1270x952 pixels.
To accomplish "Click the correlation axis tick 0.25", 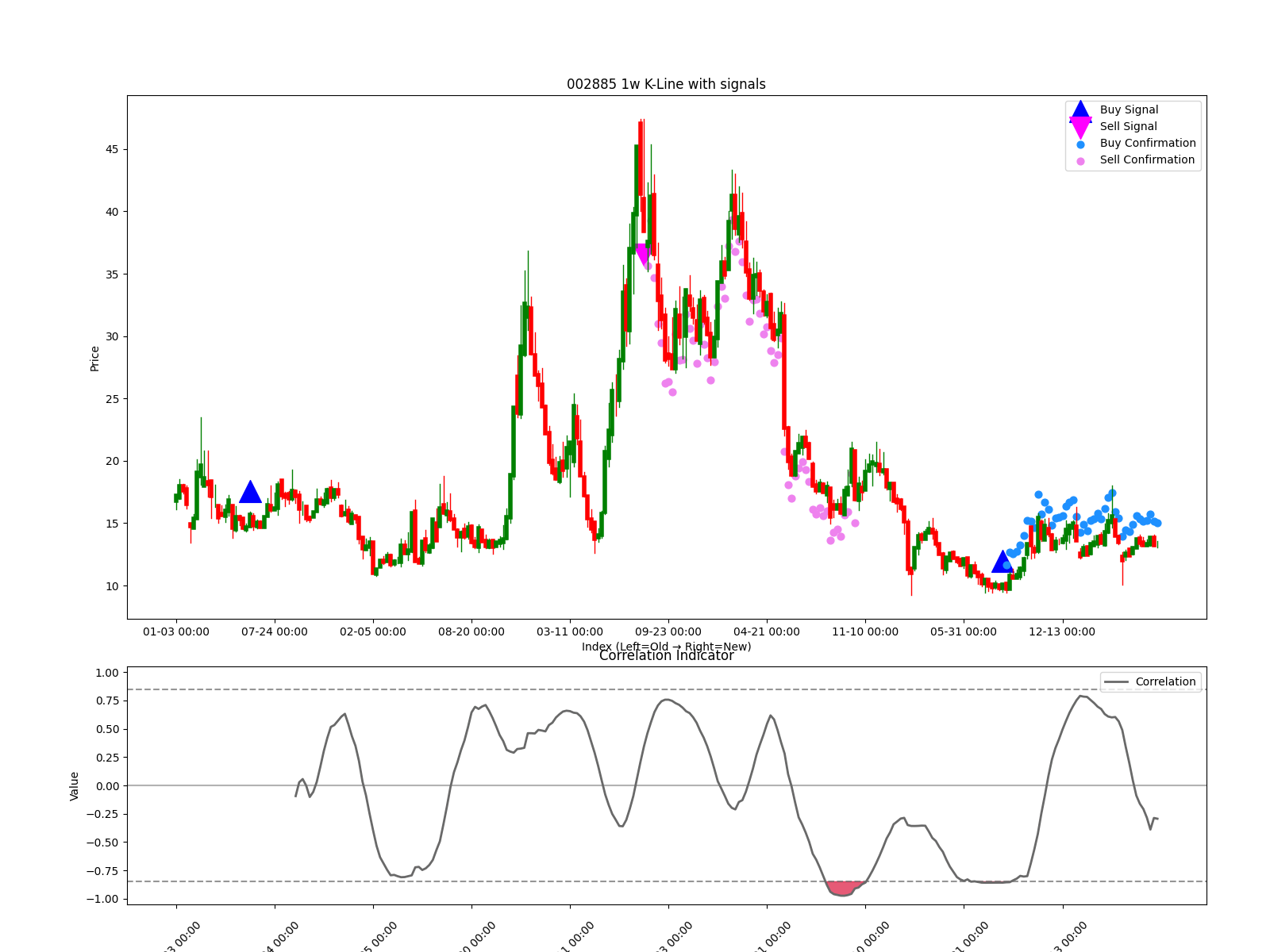I will pyautogui.click(x=106, y=758).
